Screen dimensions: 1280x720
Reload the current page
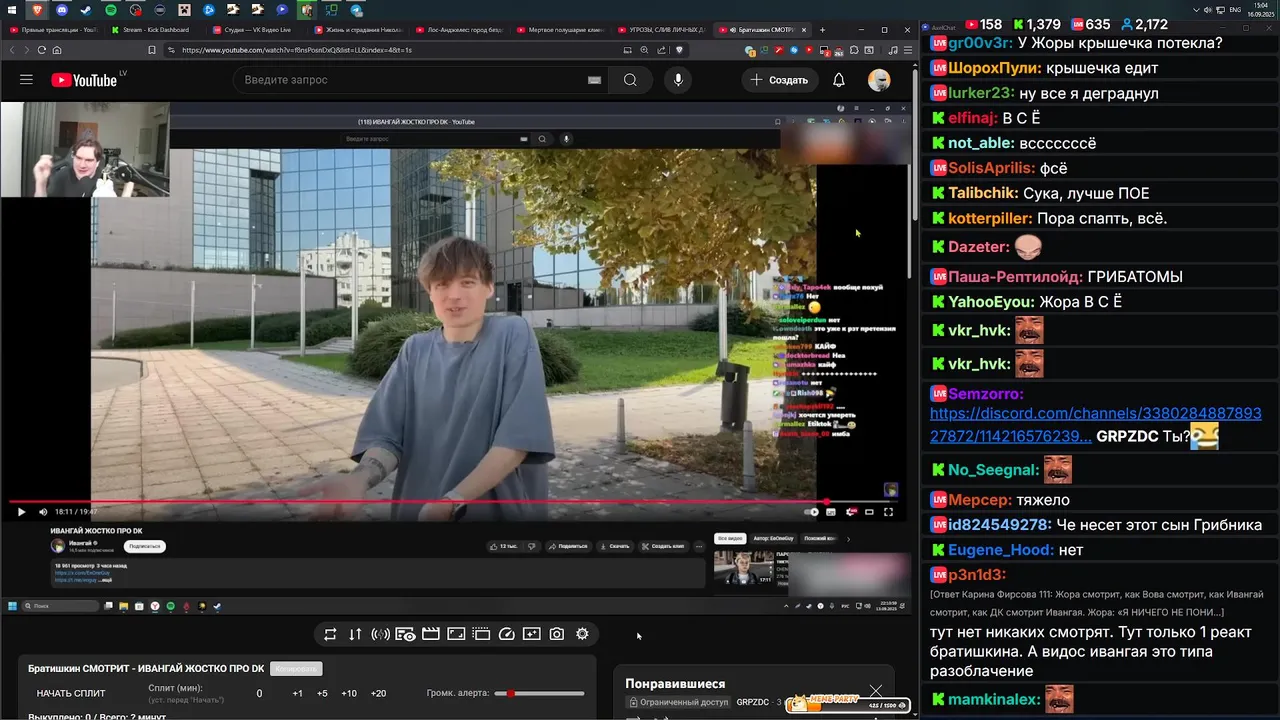[41, 50]
